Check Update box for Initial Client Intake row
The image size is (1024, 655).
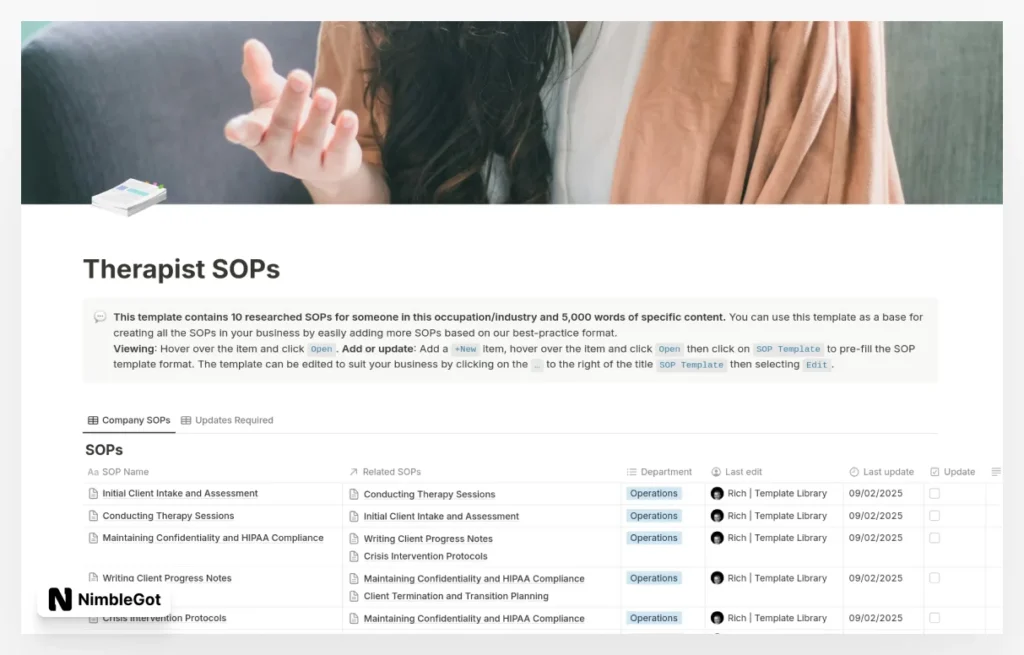click(935, 493)
